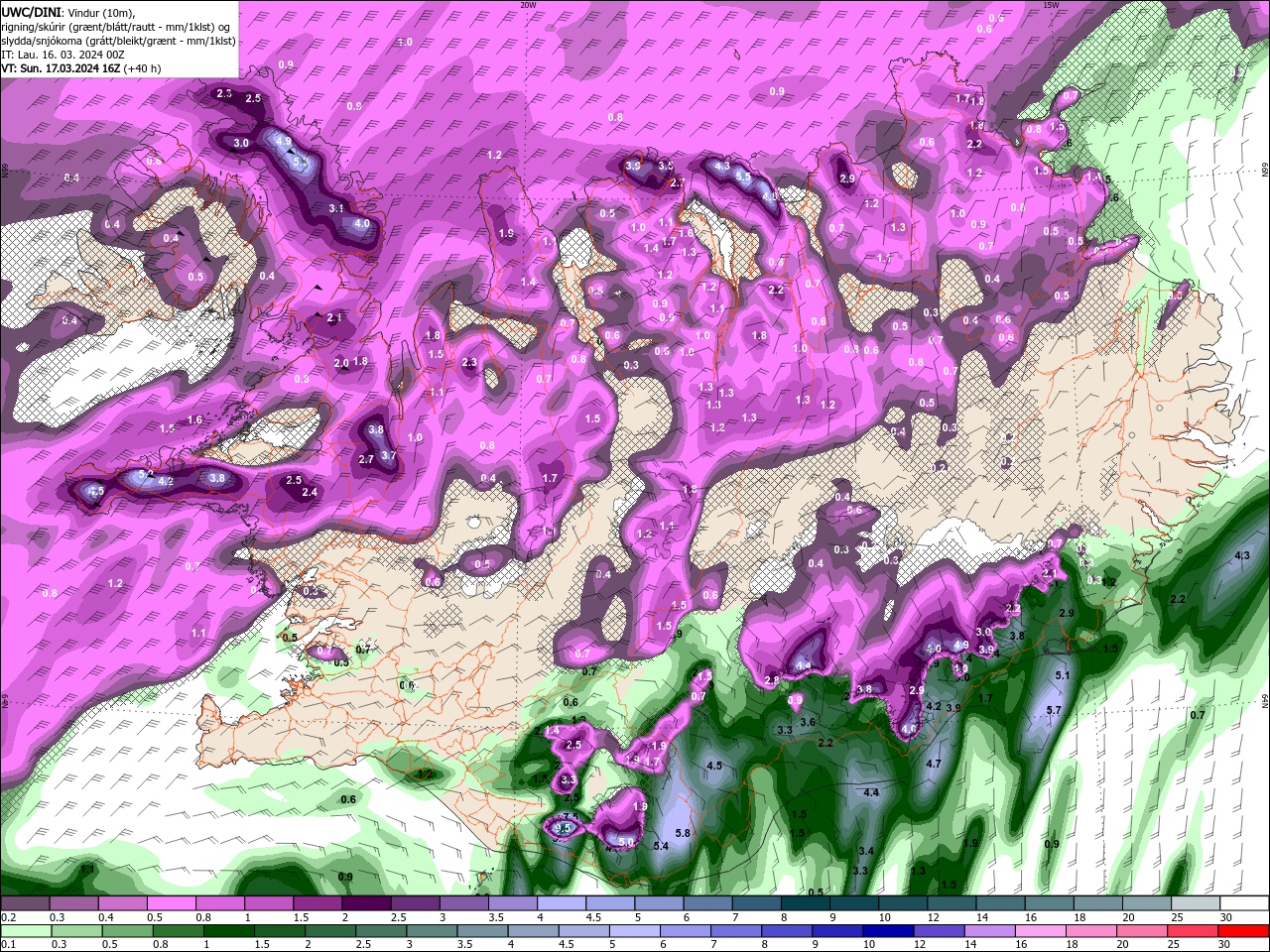Click the 2.4 snowfall value on the map
The image size is (1270, 952).
point(310,492)
